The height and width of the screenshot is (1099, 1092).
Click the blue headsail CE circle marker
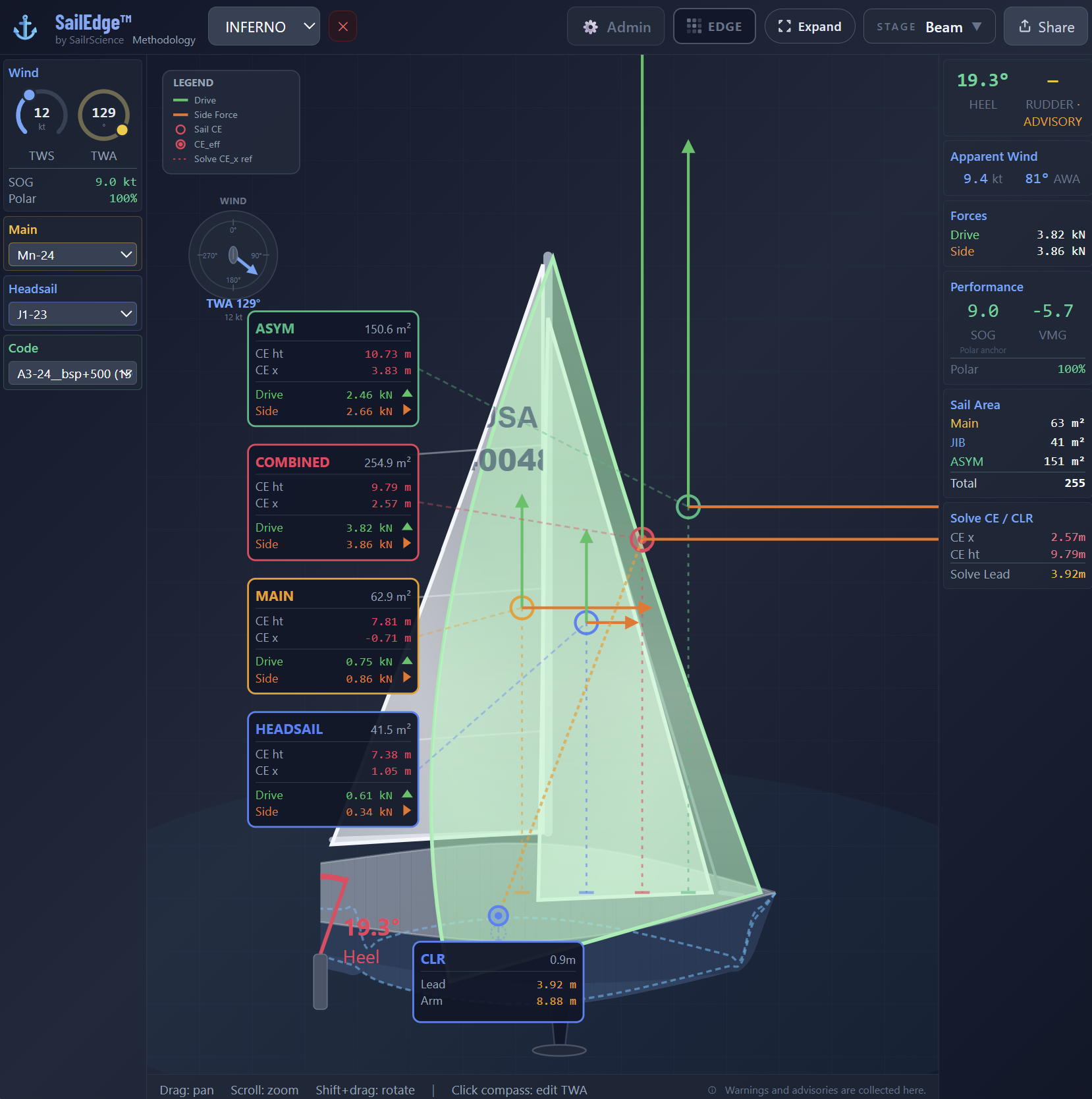tap(586, 622)
